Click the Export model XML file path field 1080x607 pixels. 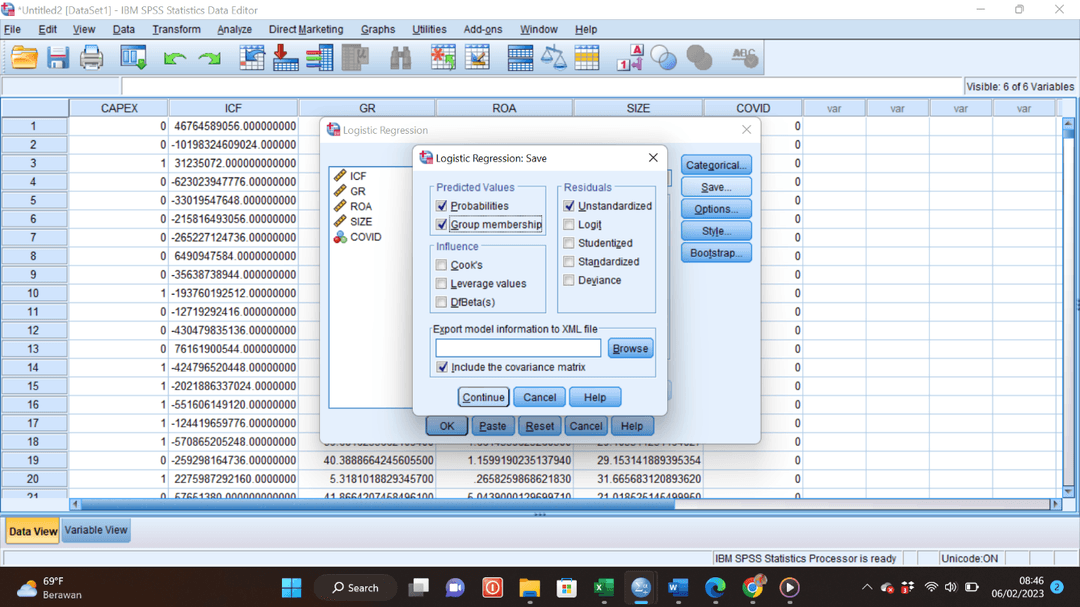coord(518,349)
